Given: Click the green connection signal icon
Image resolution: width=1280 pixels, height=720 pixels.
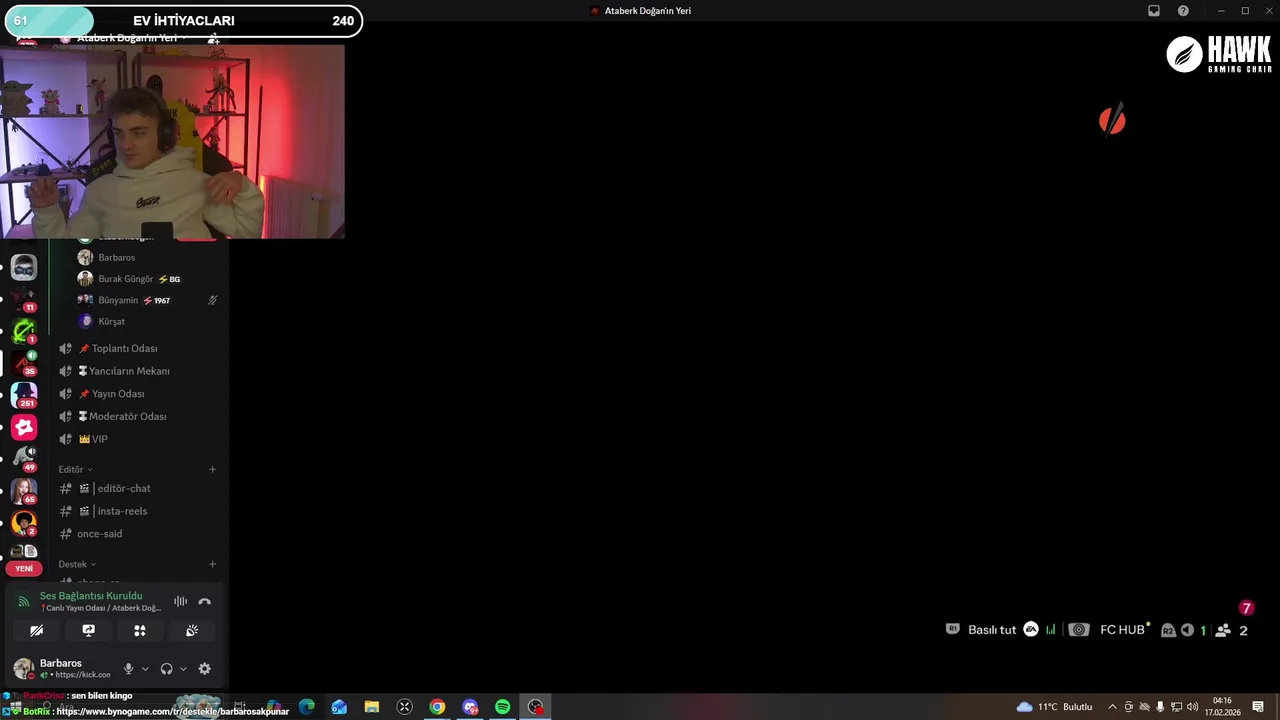Looking at the screenshot, I should pyautogui.click(x=24, y=602).
